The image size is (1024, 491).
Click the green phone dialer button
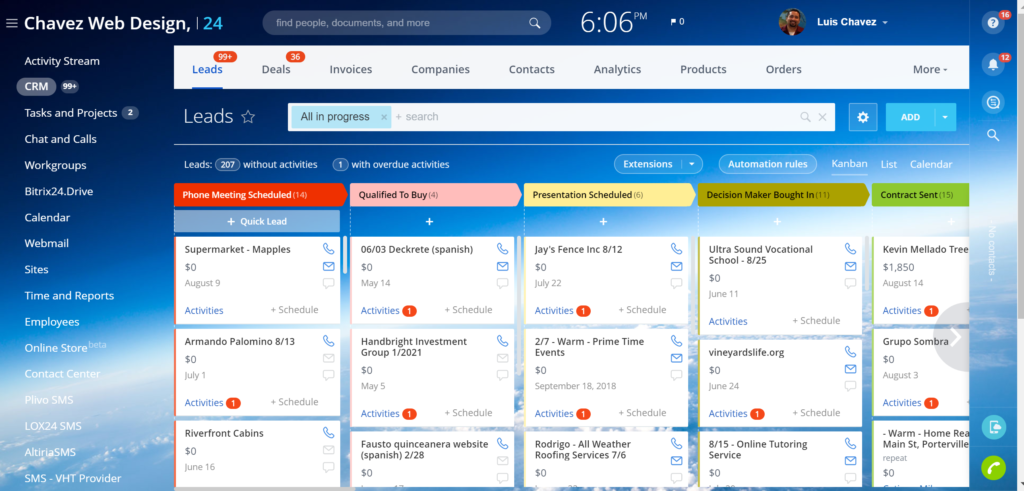993,467
